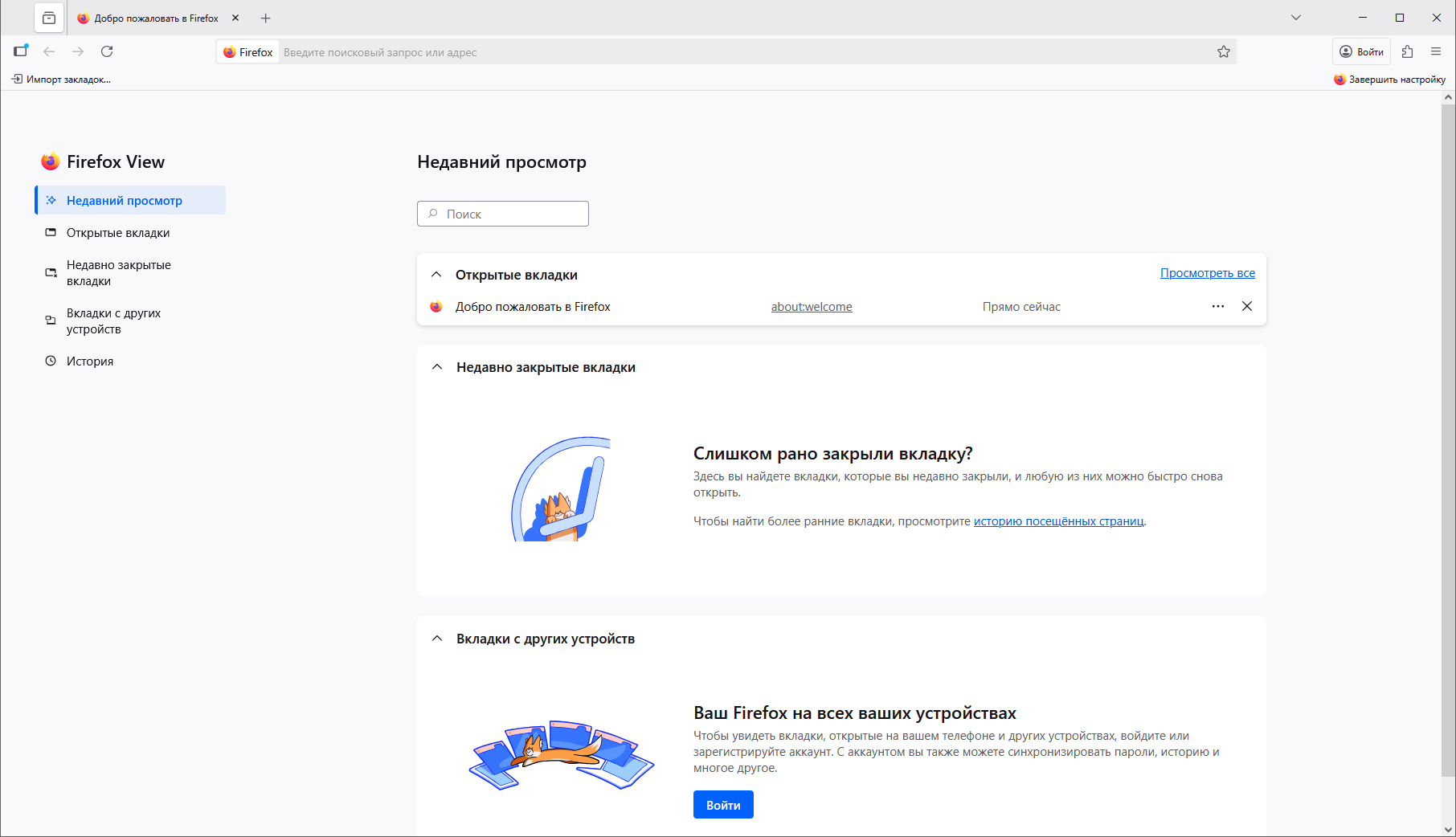
Task: Click the Просмотреть все link
Action: 1208,273
